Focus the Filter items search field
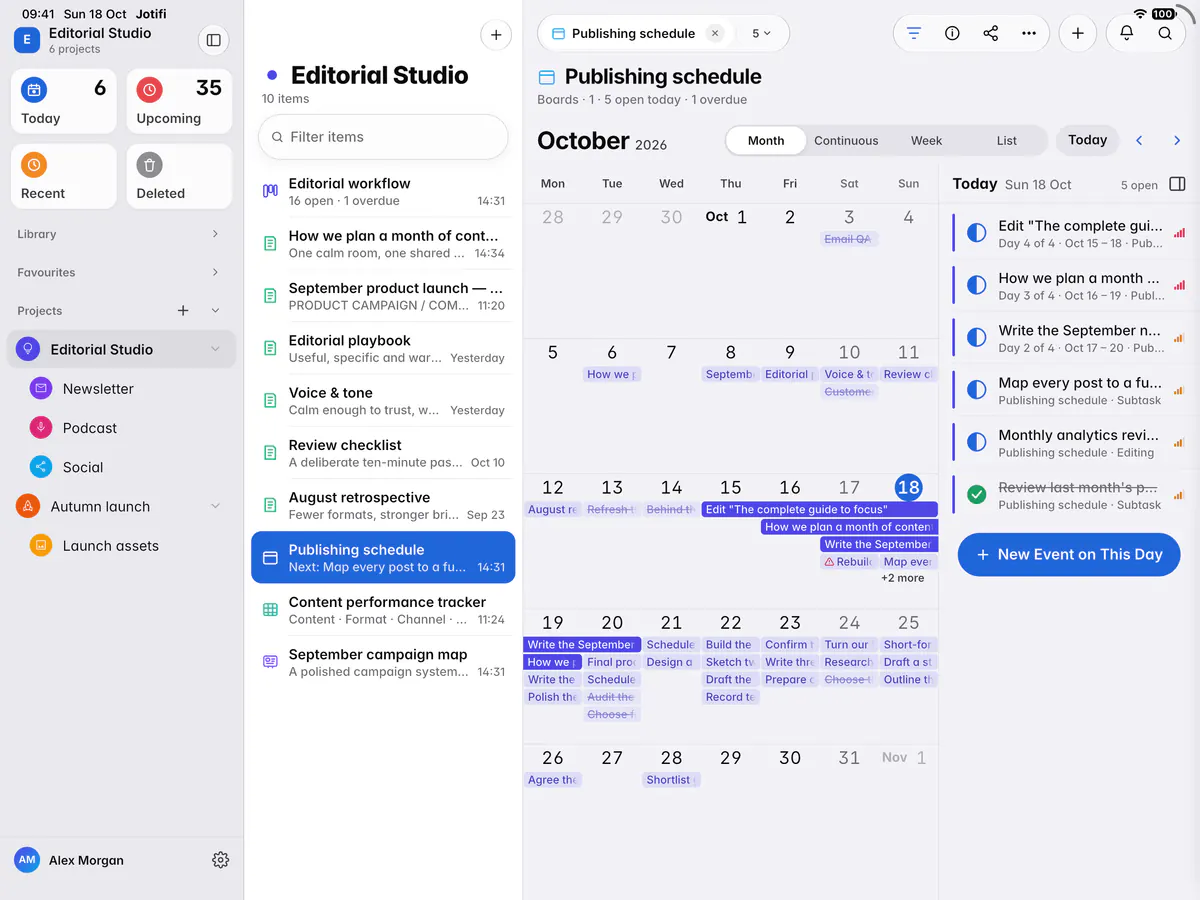 click(383, 137)
